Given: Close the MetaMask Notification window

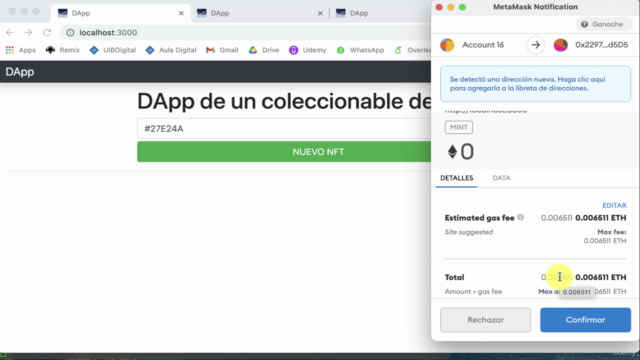Looking at the screenshot, I should [x=439, y=7].
